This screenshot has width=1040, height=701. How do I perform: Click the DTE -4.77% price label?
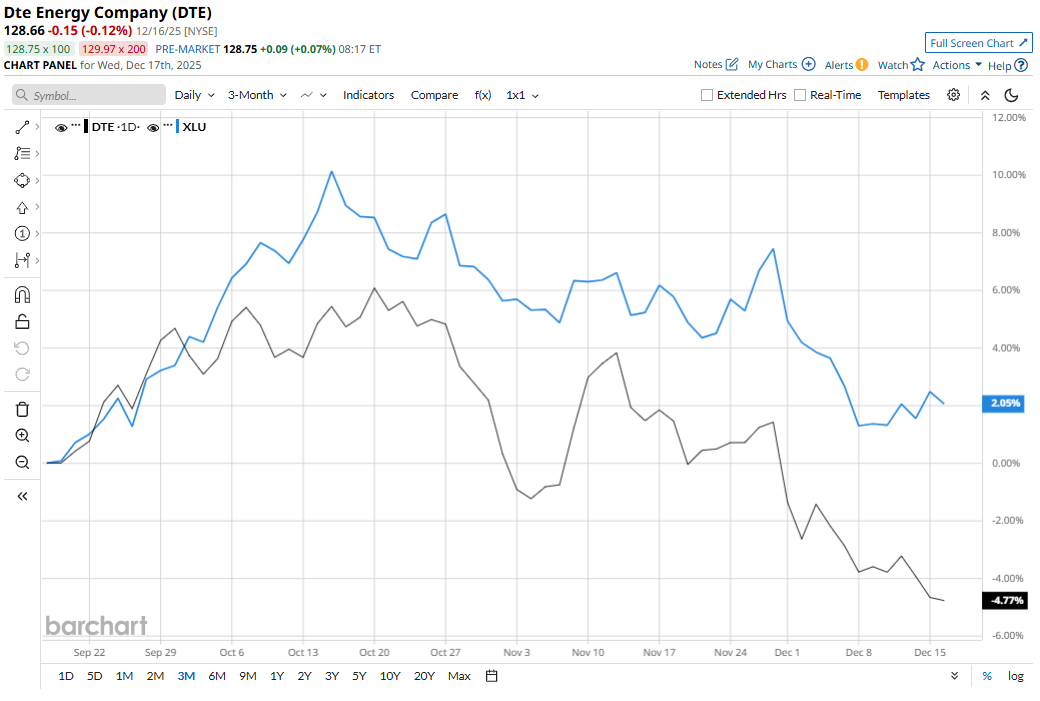tap(1004, 600)
